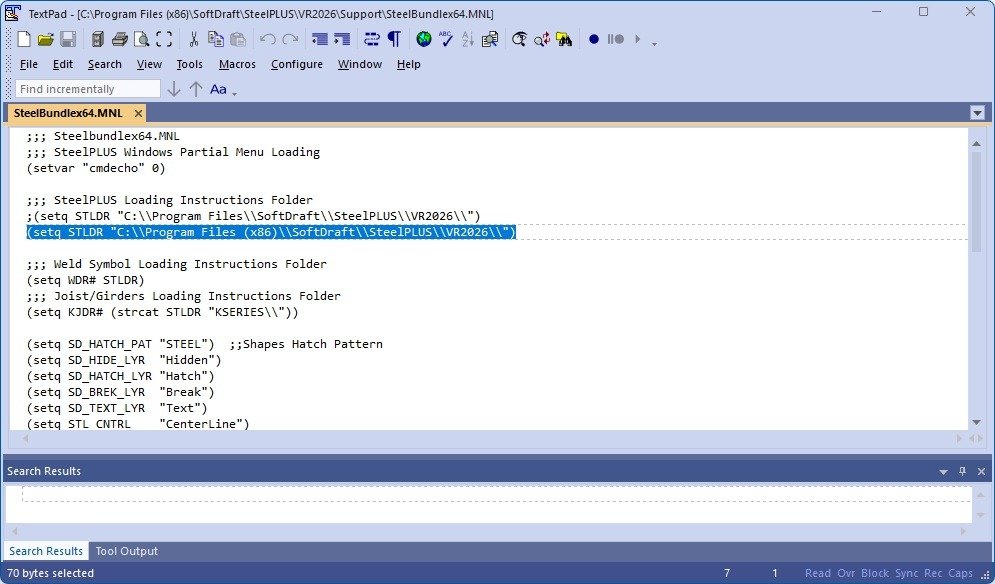Open the document tabs list dropdown

(x=977, y=113)
